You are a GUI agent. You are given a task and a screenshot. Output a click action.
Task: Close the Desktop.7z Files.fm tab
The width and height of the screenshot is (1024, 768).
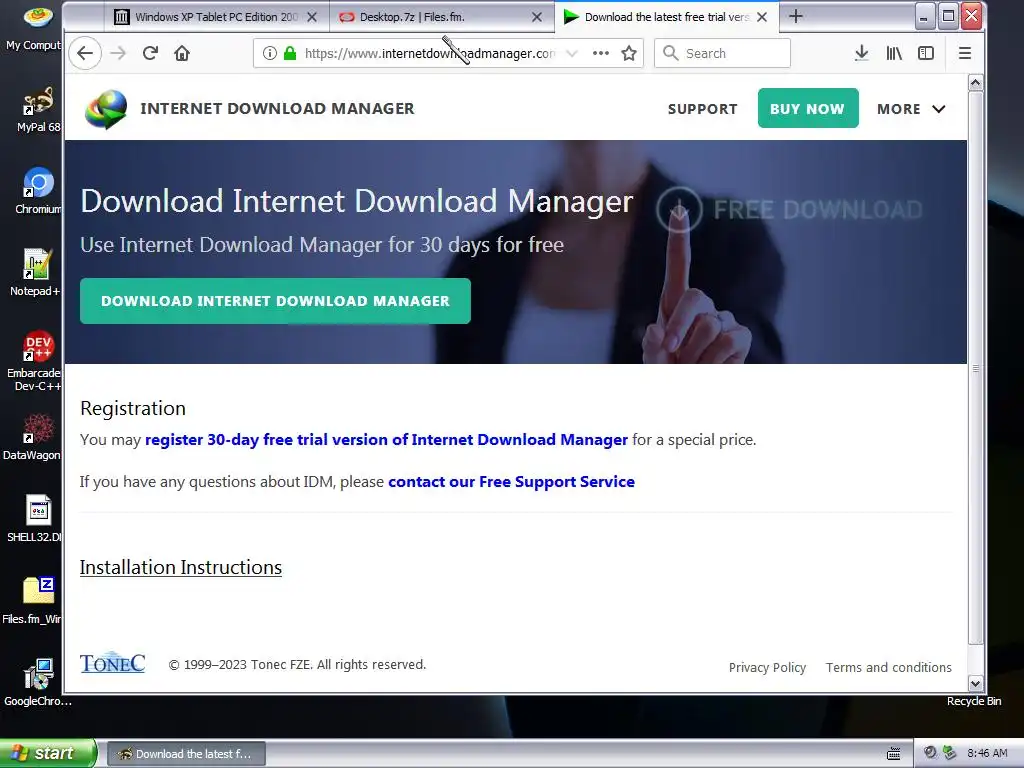point(537,17)
